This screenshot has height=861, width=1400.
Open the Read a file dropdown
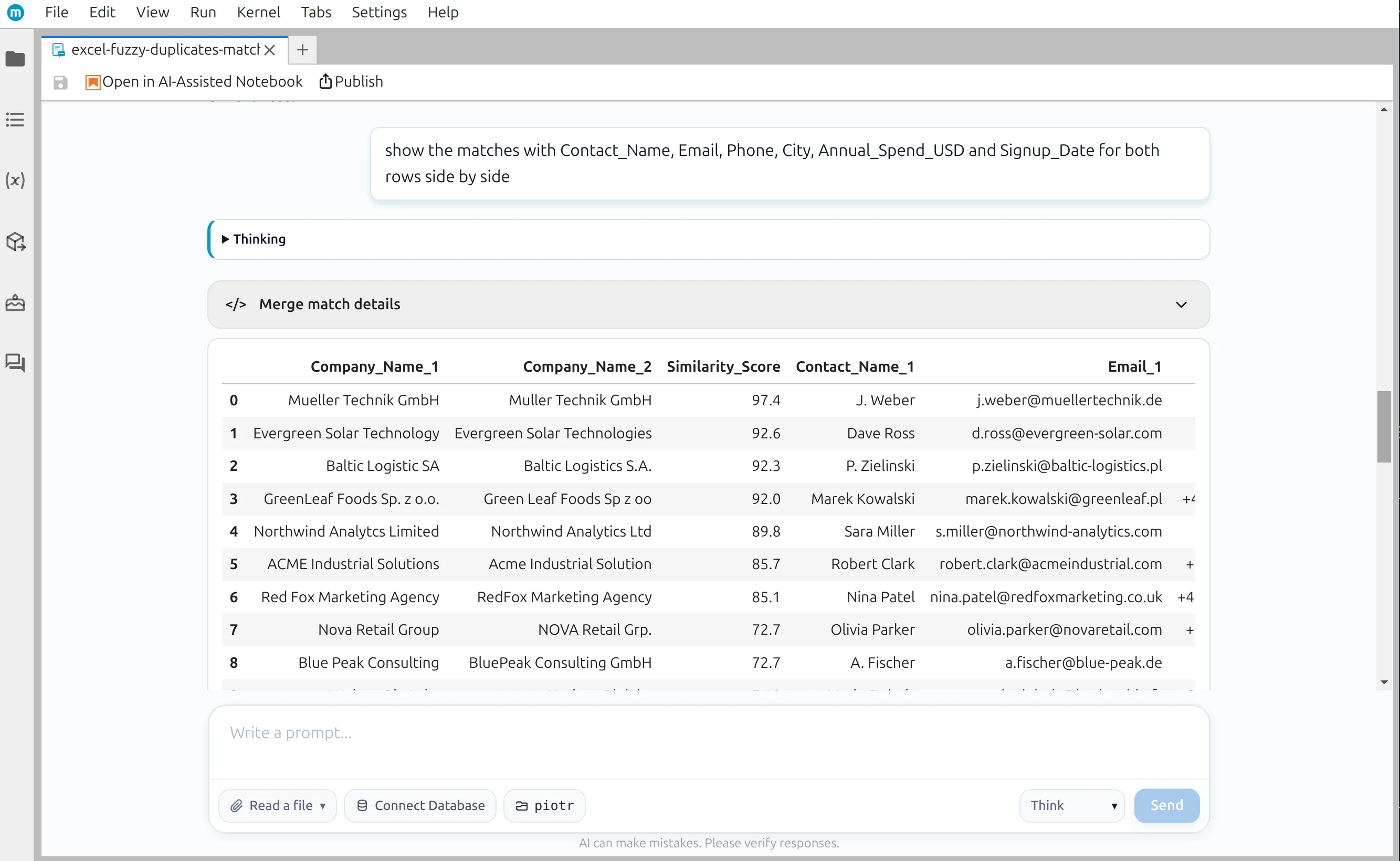[278, 805]
